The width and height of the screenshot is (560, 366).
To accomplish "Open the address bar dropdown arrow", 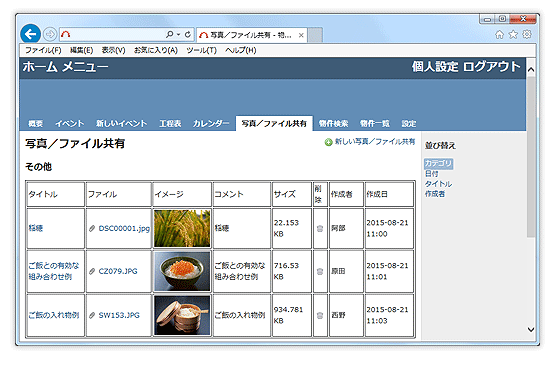I will point(178,35).
